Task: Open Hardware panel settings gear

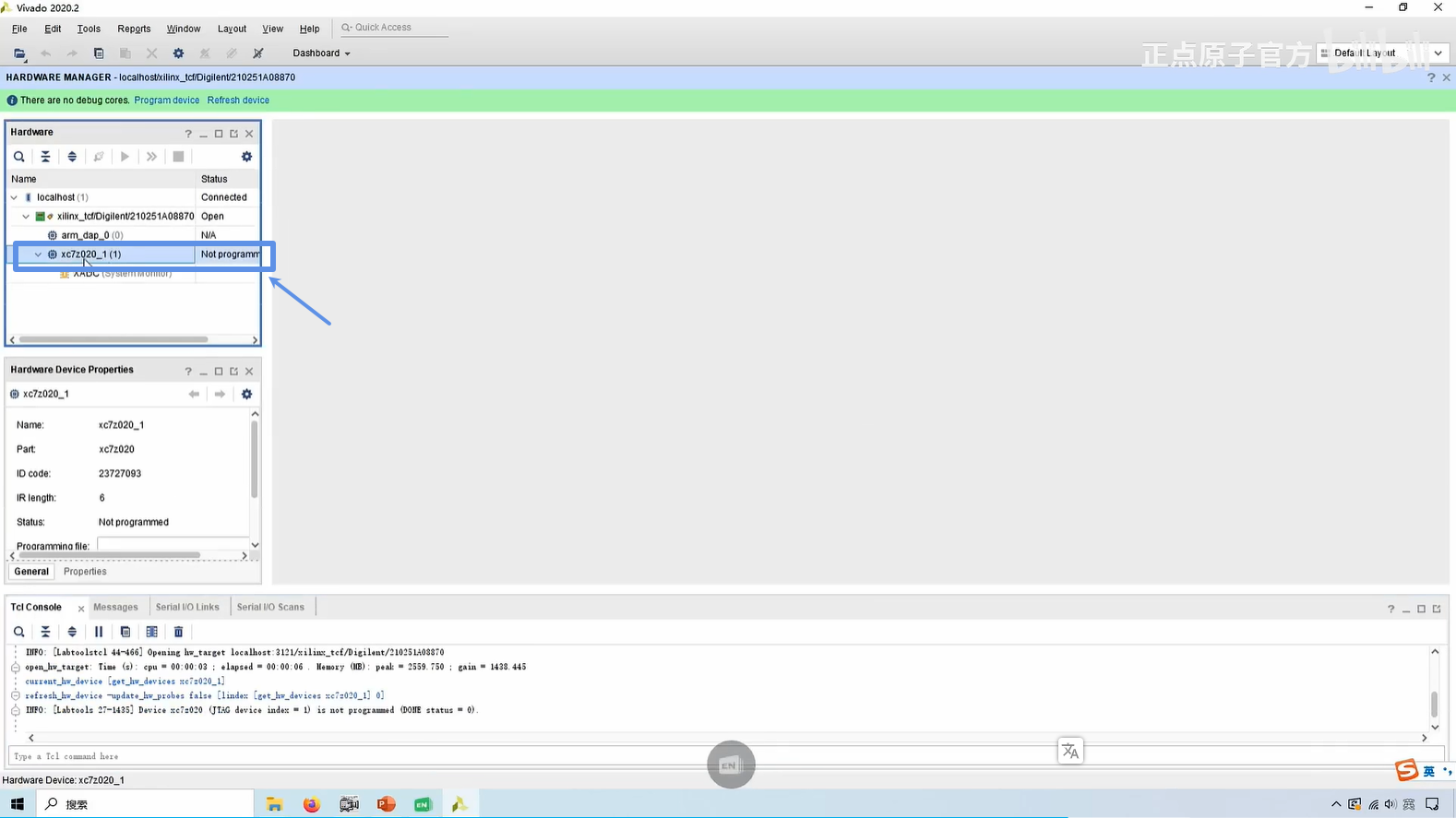Action: point(246,157)
